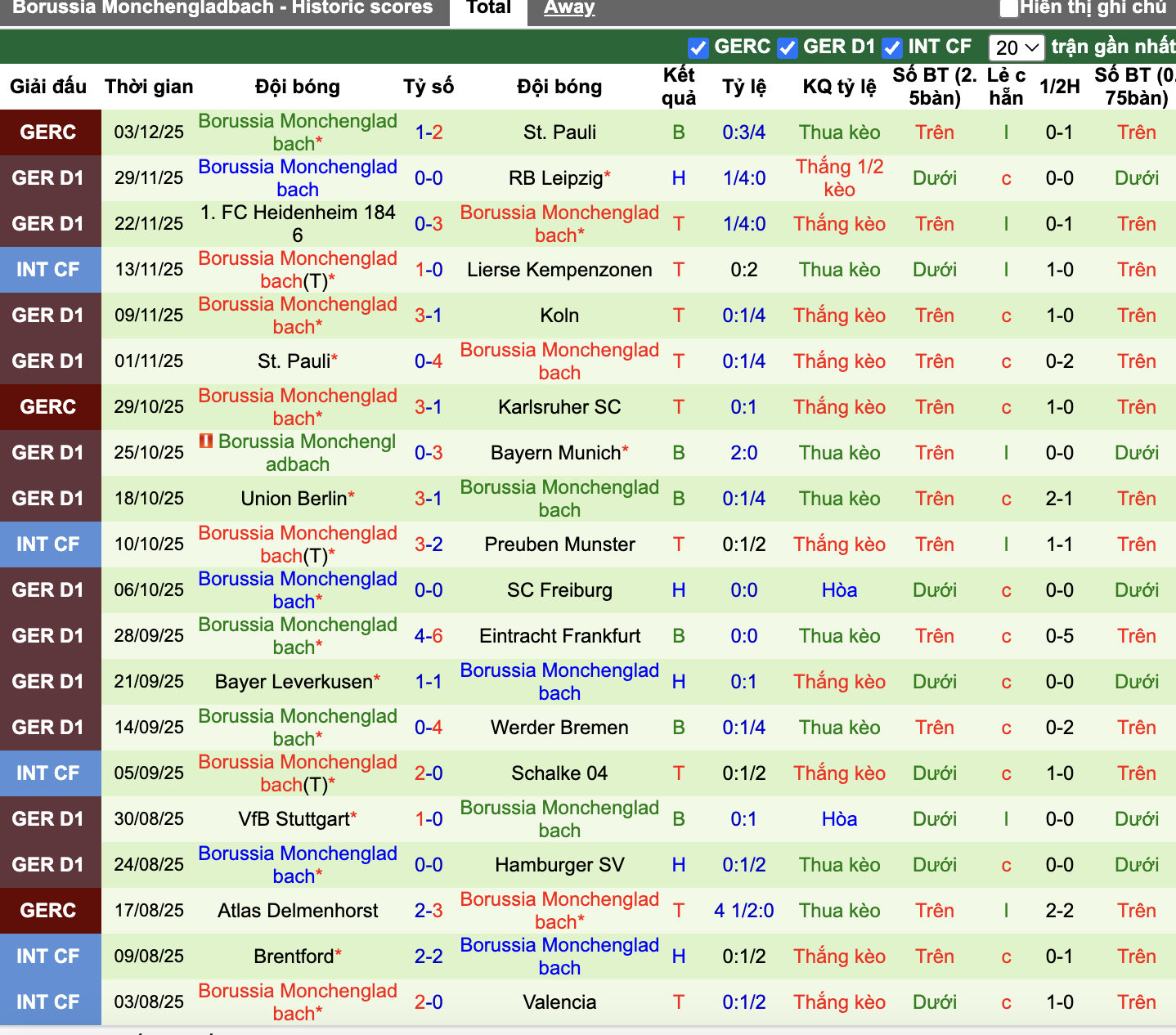Click the 2-2 score at Brentford
Viewport: 1176px width, 1035px height.
pos(429,957)
